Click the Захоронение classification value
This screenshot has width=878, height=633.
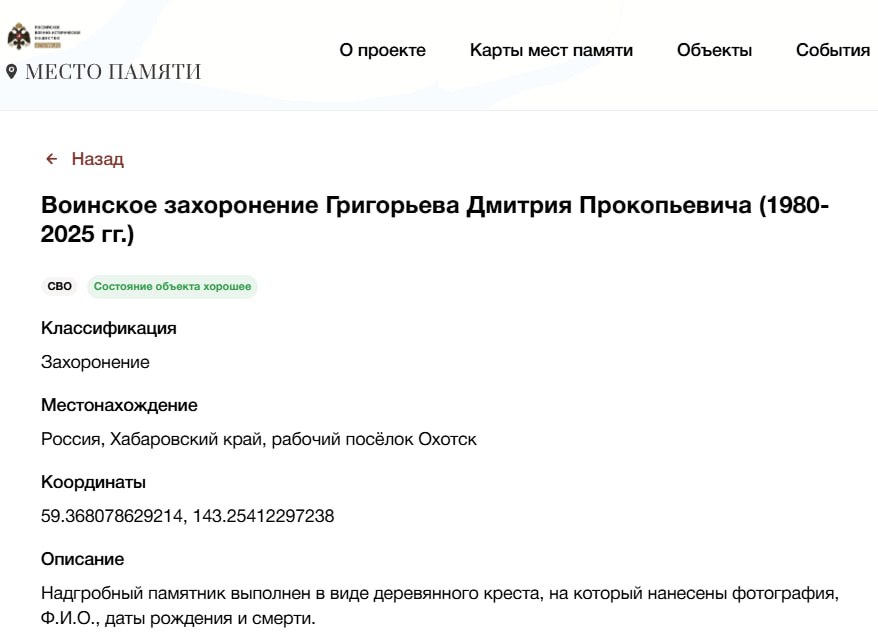pyautogui.click(x=95, y=362)
